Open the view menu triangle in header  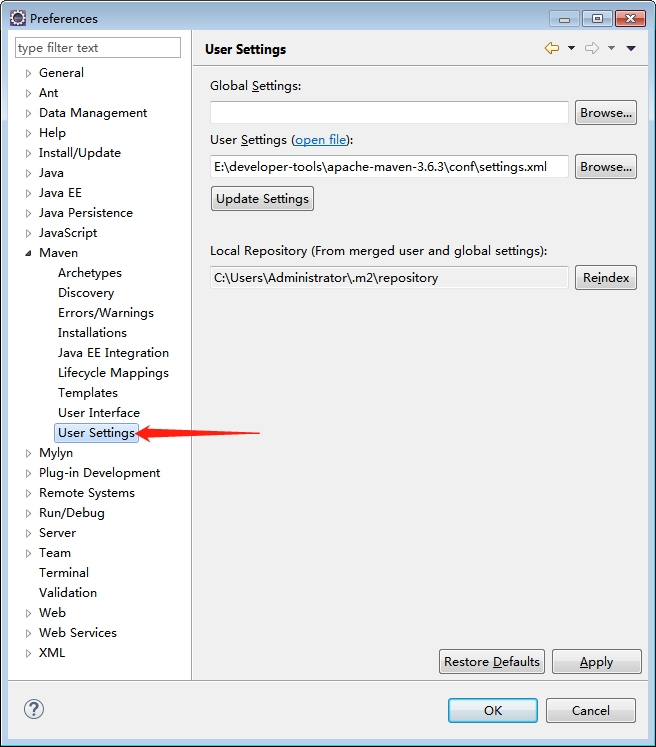[631, 48]
